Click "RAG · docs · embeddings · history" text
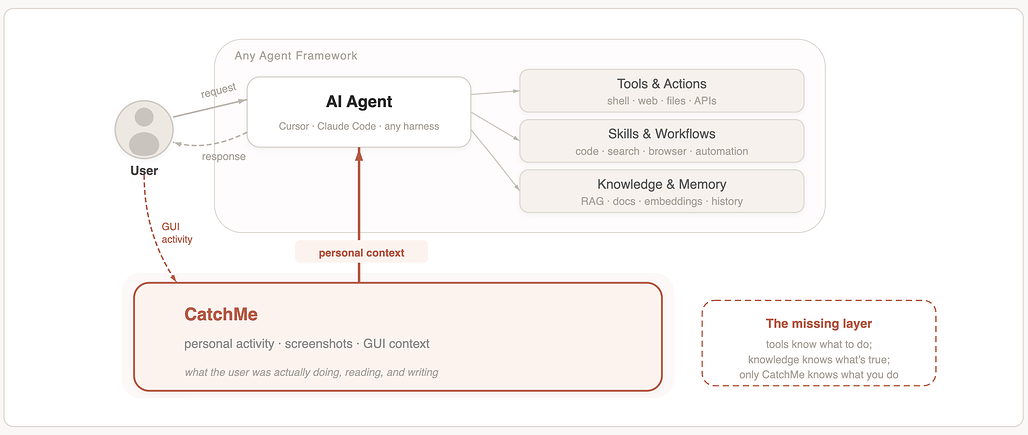This screenshot has height=435, width=1028. 661,201
